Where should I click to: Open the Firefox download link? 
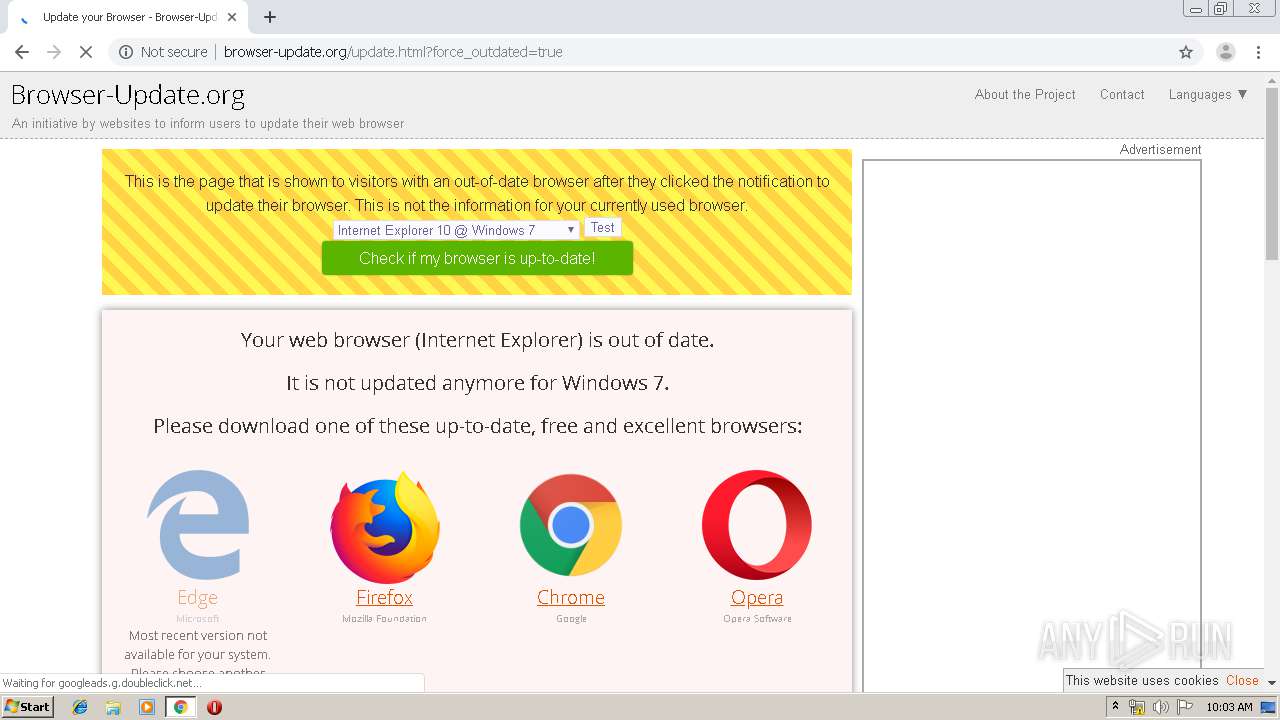click(x=384, y=597)
